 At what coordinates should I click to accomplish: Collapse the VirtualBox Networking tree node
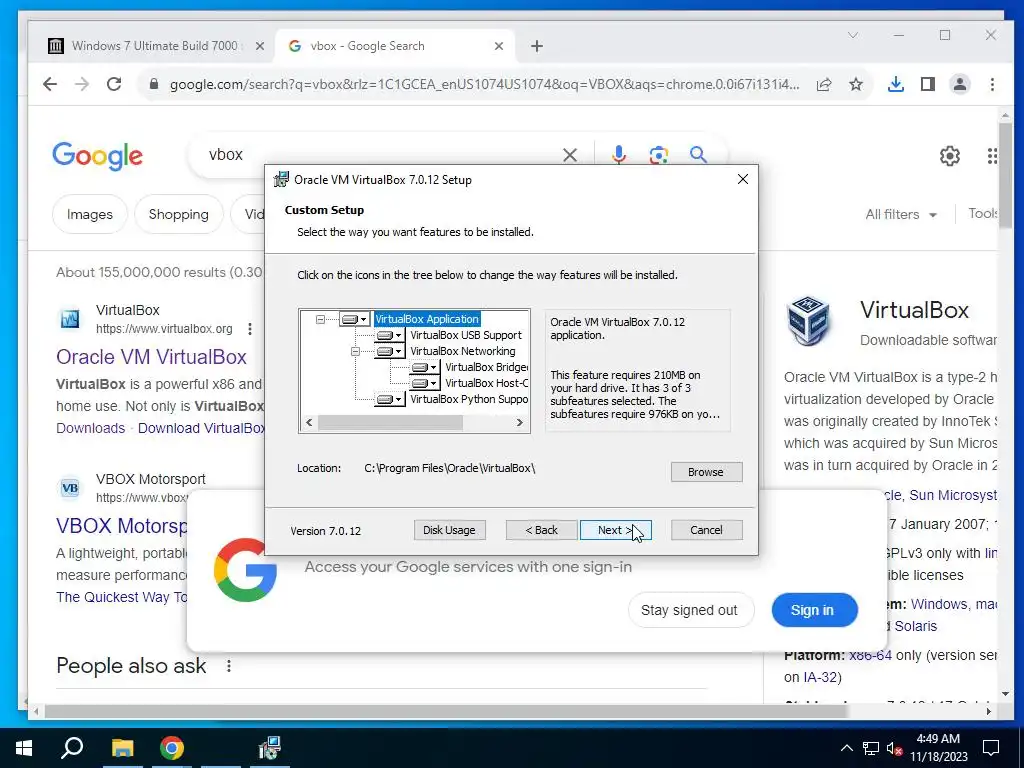[x=355, y=351]
